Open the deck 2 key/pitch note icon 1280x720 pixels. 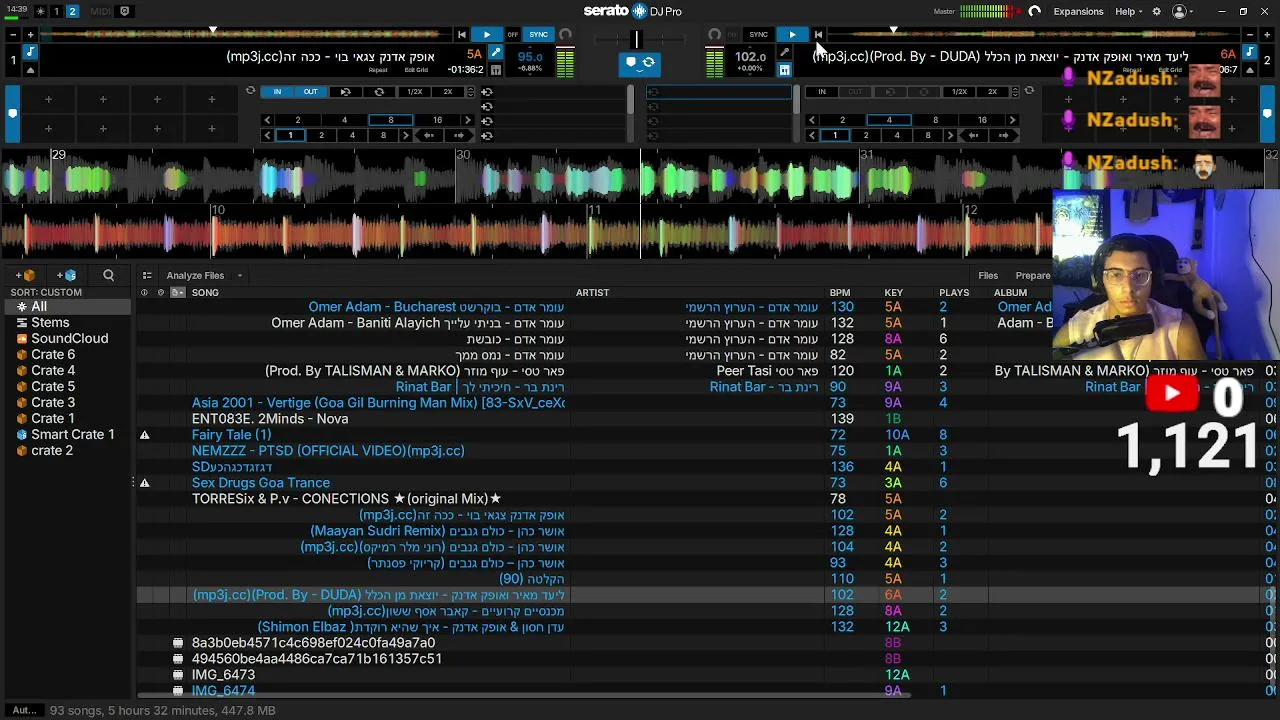[x=1250, y=51]
